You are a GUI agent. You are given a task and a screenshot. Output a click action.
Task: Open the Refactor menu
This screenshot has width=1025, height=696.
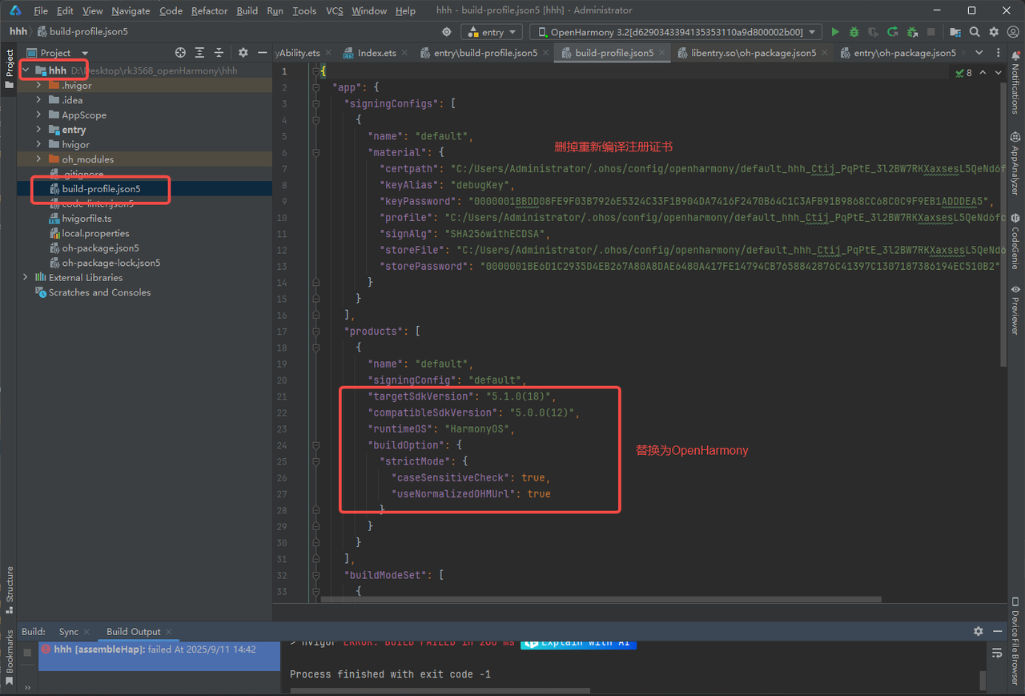click(209, 11)
